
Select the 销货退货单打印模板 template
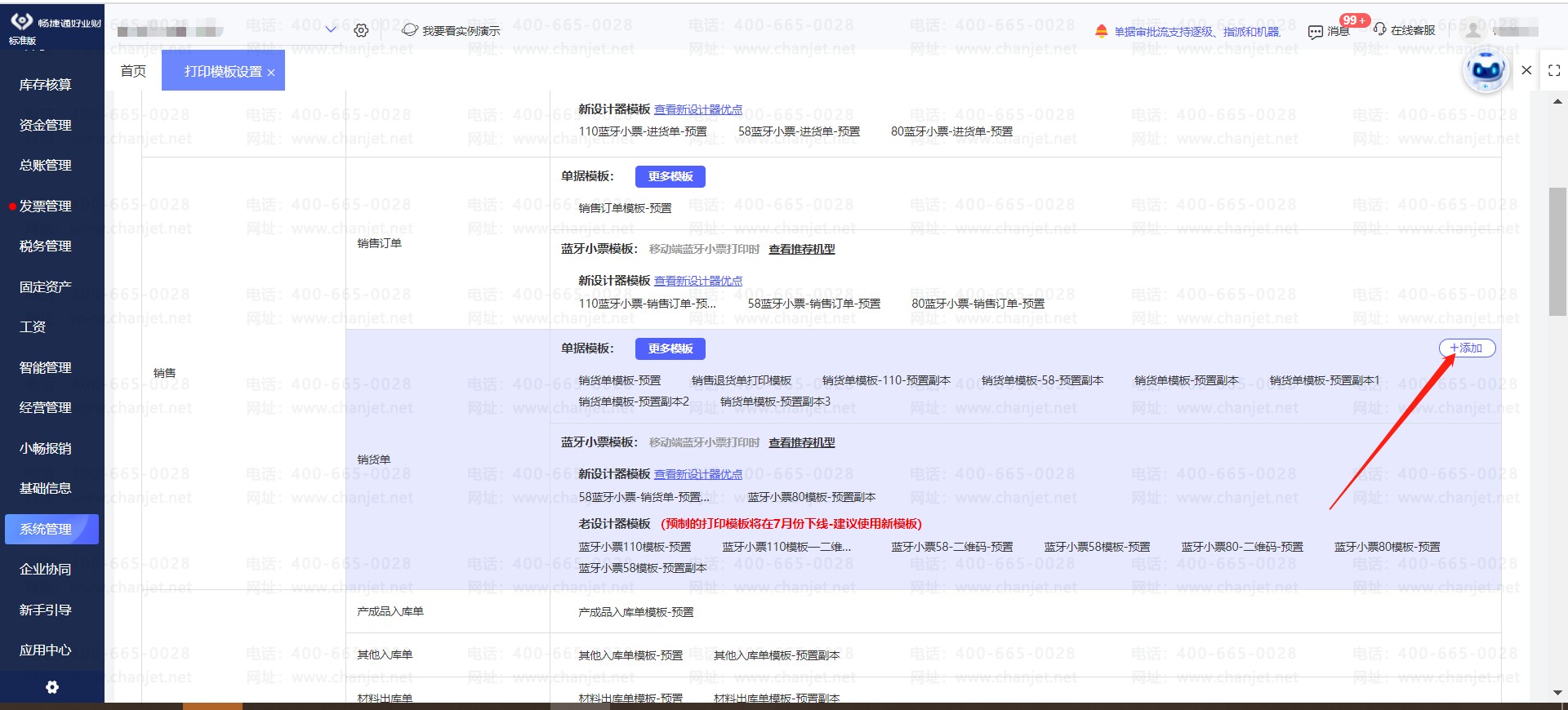click(741, 380)
